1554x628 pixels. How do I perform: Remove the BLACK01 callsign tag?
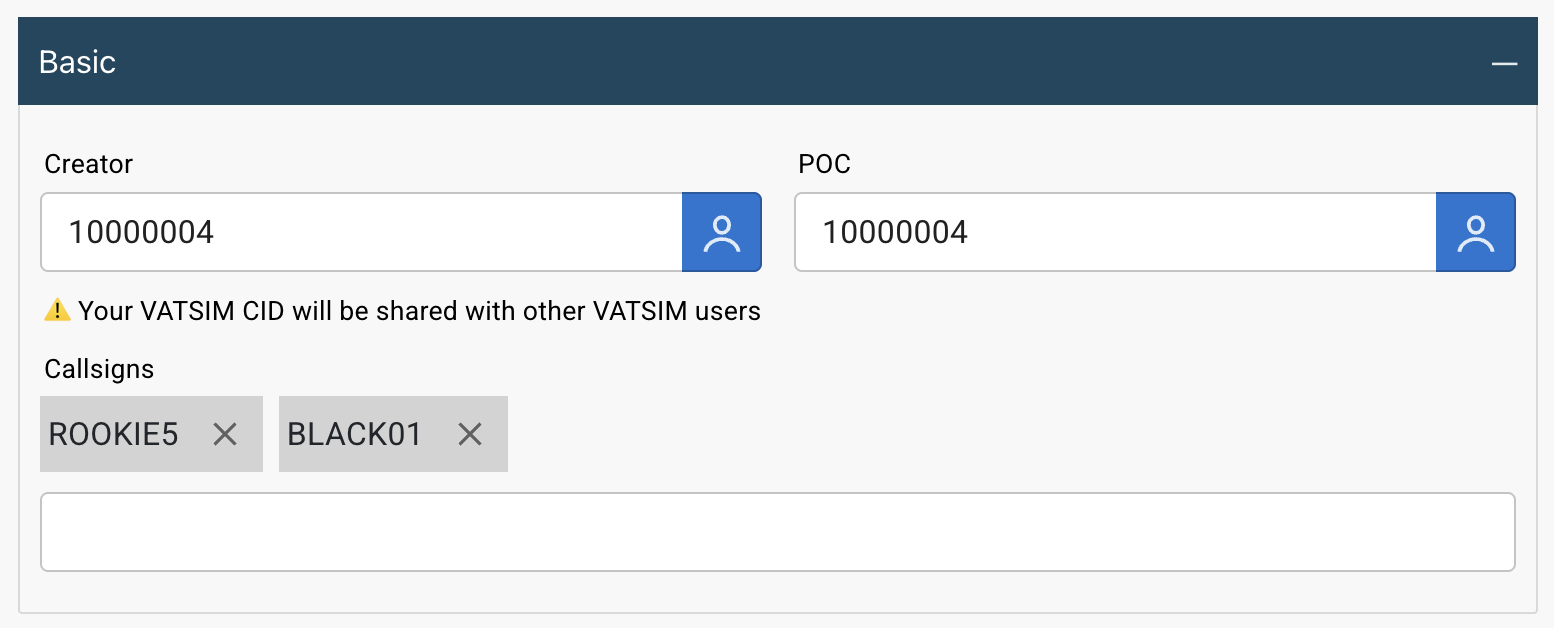click(x=470, y=434)
